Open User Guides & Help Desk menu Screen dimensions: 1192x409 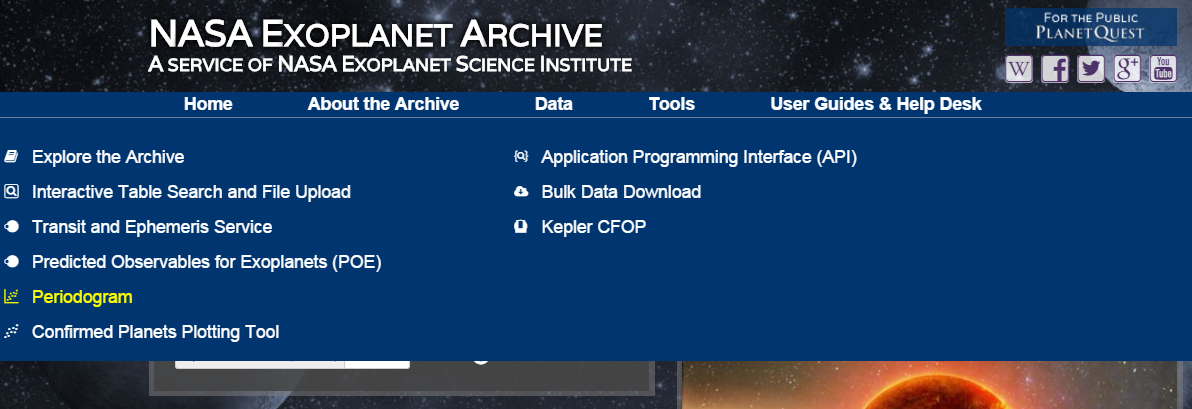(876, 104)
